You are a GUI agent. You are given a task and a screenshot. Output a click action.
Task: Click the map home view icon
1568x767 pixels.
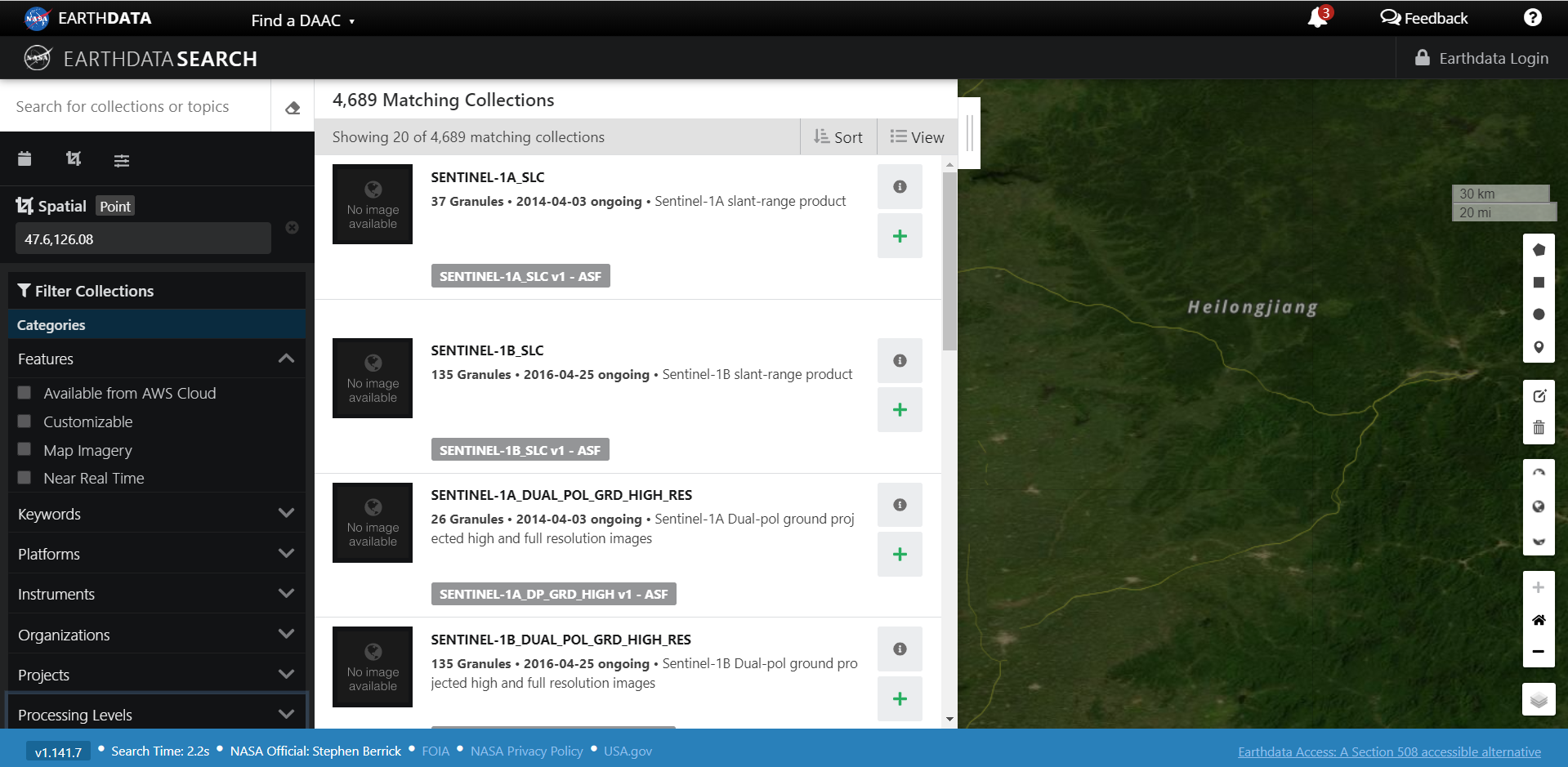pos(1539,620)
